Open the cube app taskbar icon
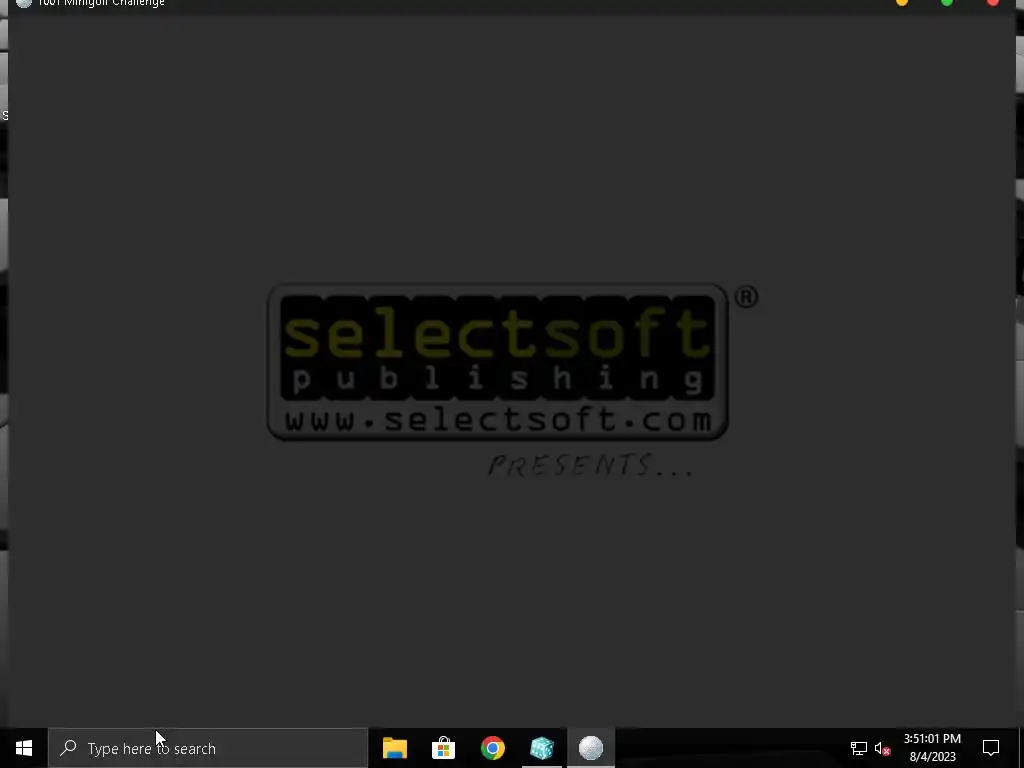The width and height of the screenshot is (1024, 768). pyautogui.click(x=541, y=748)
